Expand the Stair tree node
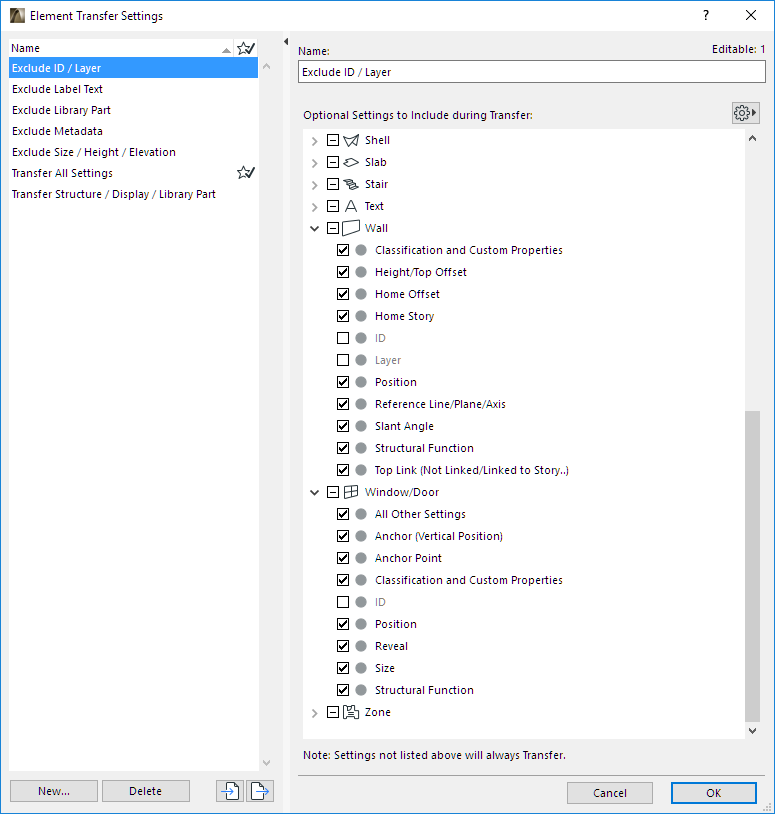This screenshot has width=775, height=814. point(315,185)
